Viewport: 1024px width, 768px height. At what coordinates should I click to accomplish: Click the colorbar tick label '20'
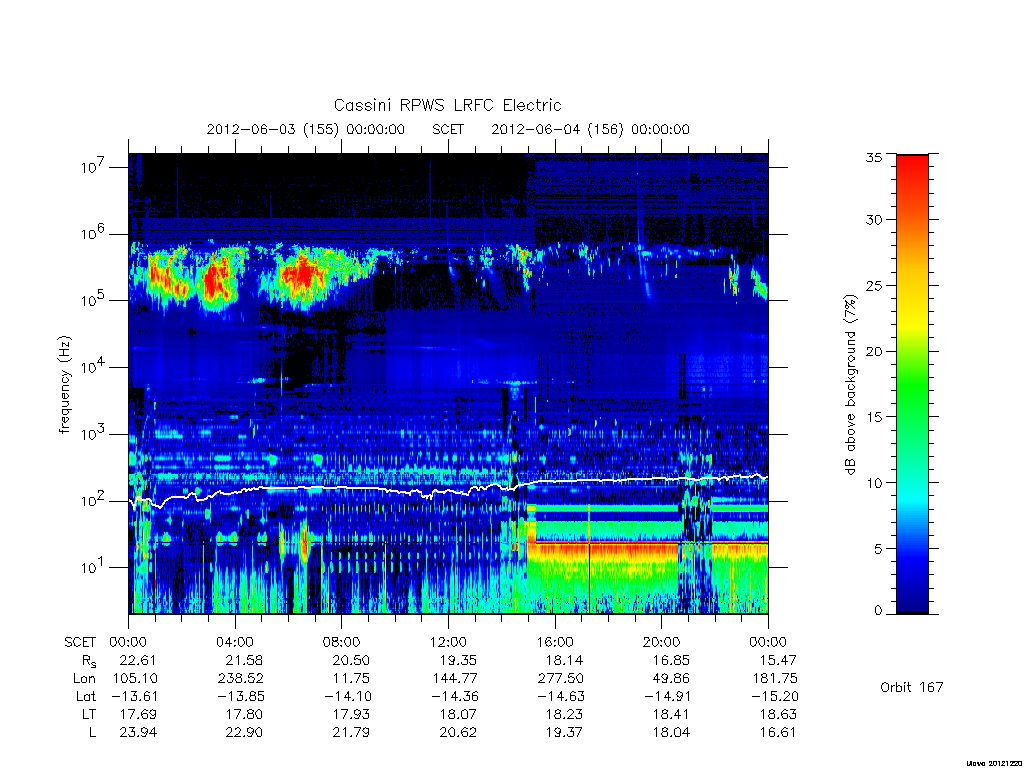pyautogui.click(x=873, y=351)
